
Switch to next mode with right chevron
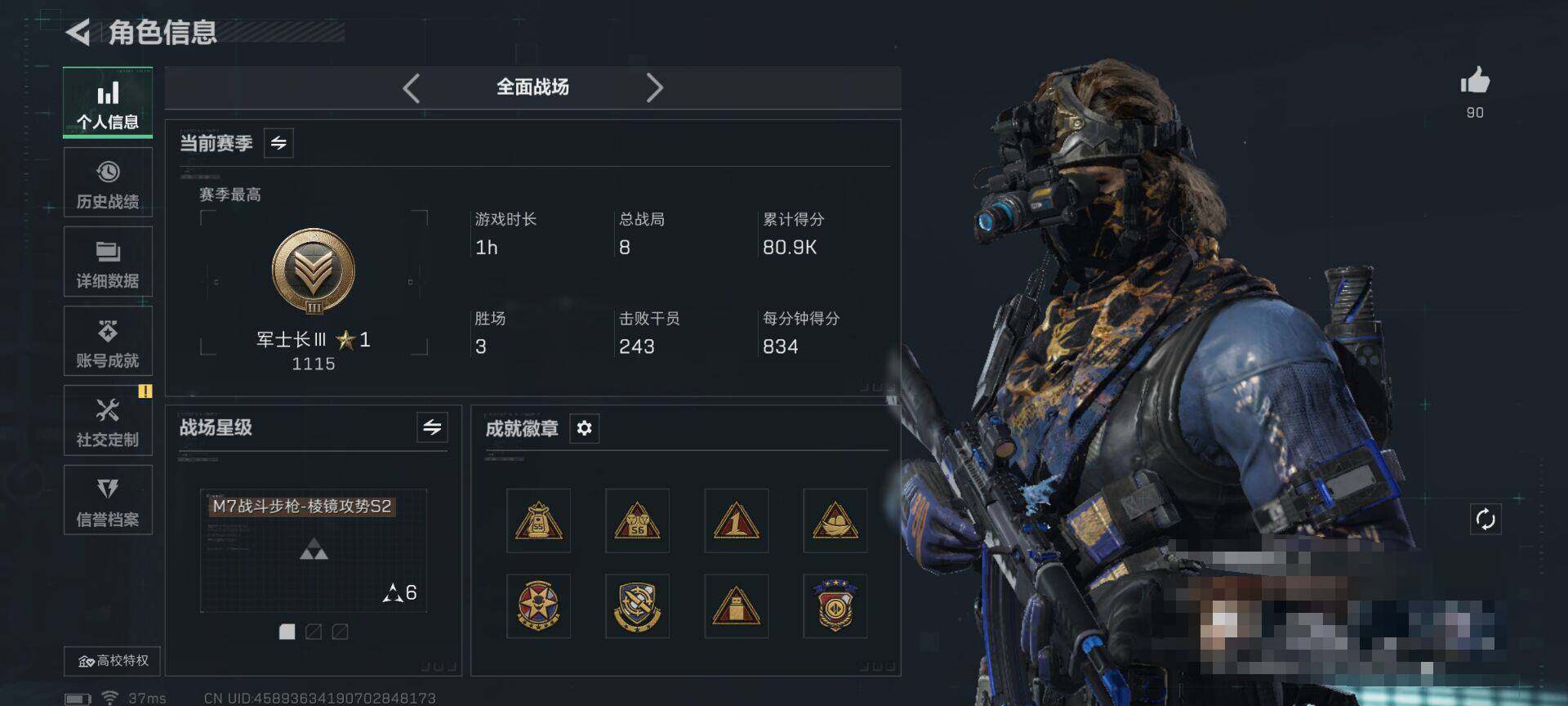click(654, 87)
